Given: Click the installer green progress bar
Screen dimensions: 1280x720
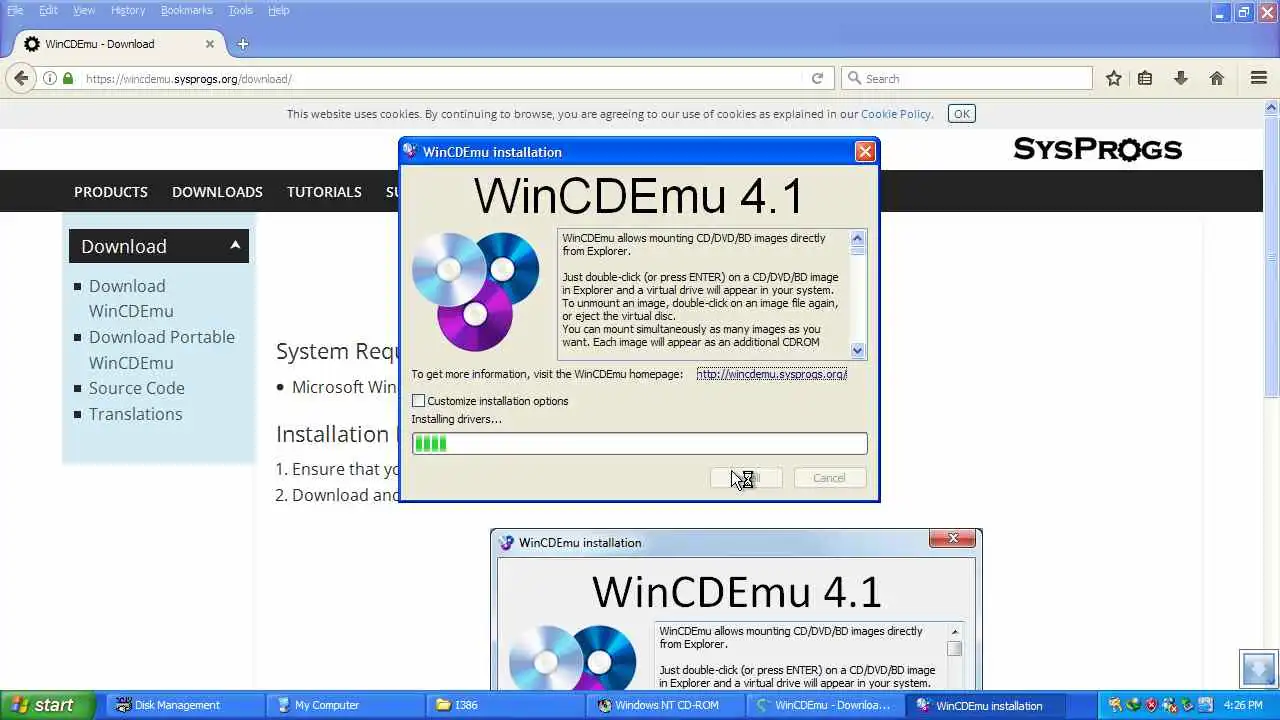Looking at the screenshot, I should coord(639,443).
